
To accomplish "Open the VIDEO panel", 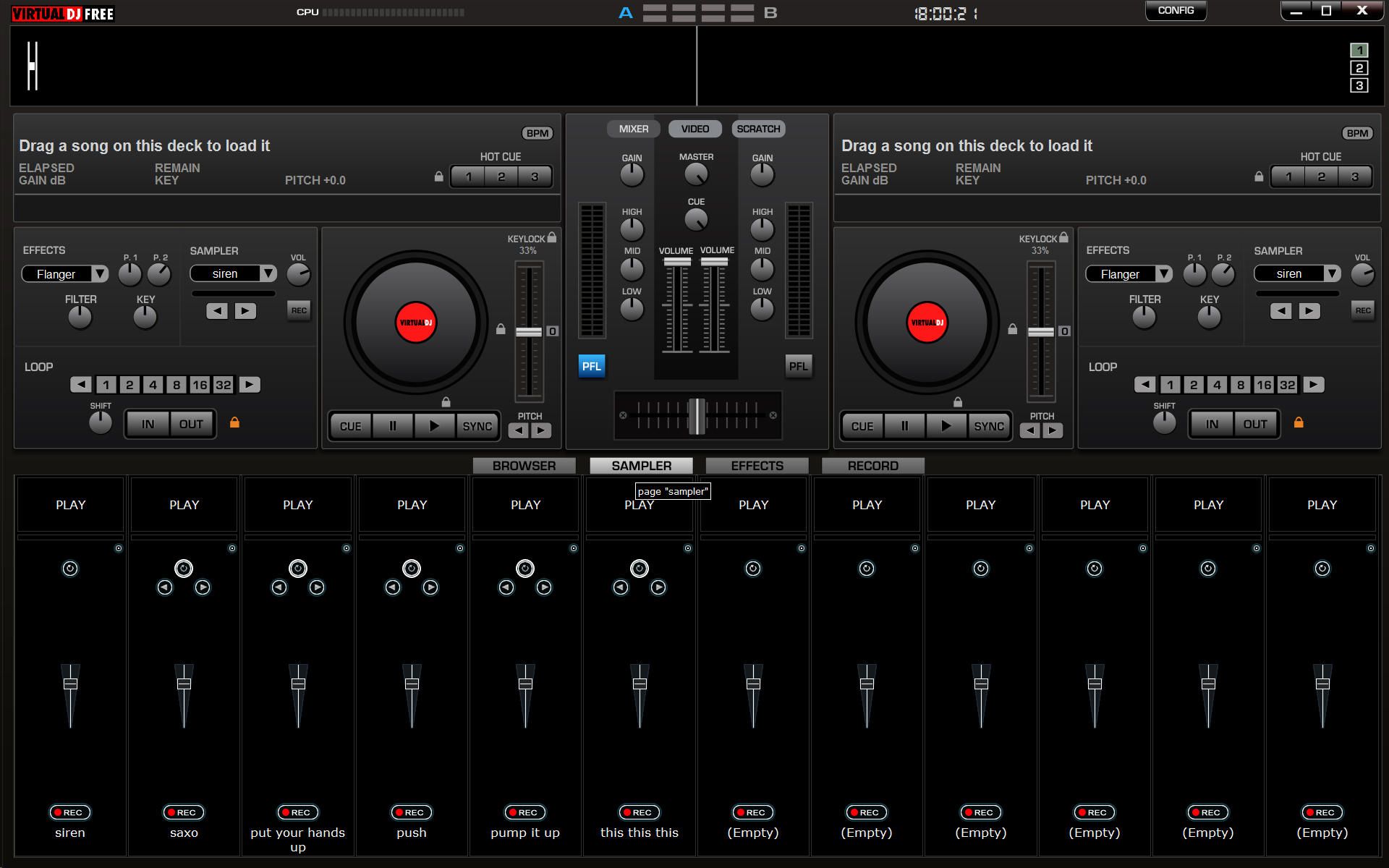I will pyautogui.click(x=695, y=129).
